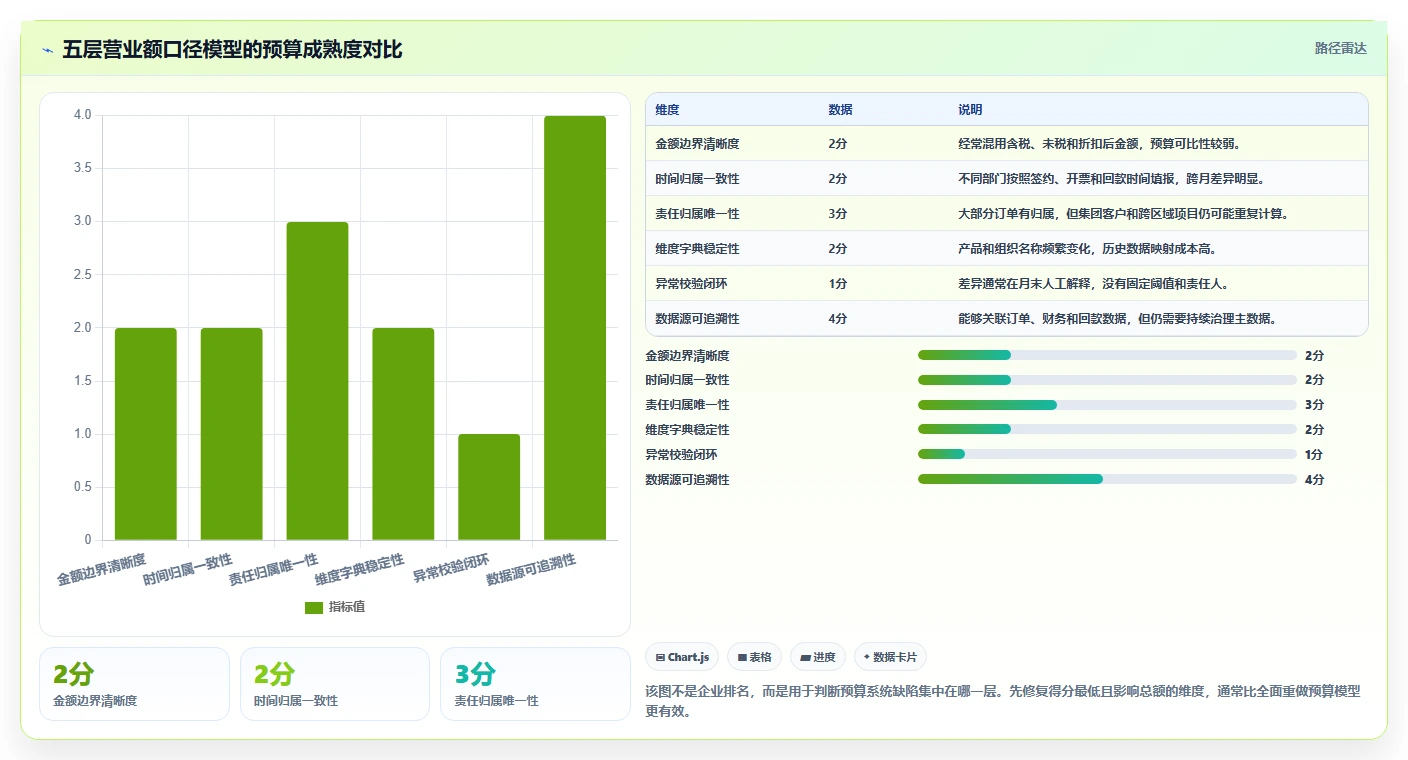1408x760 pixels.
Task: Click the 数据源可追溯性 progress bar
Action: pyautogui.click(x=1107, y=480)
